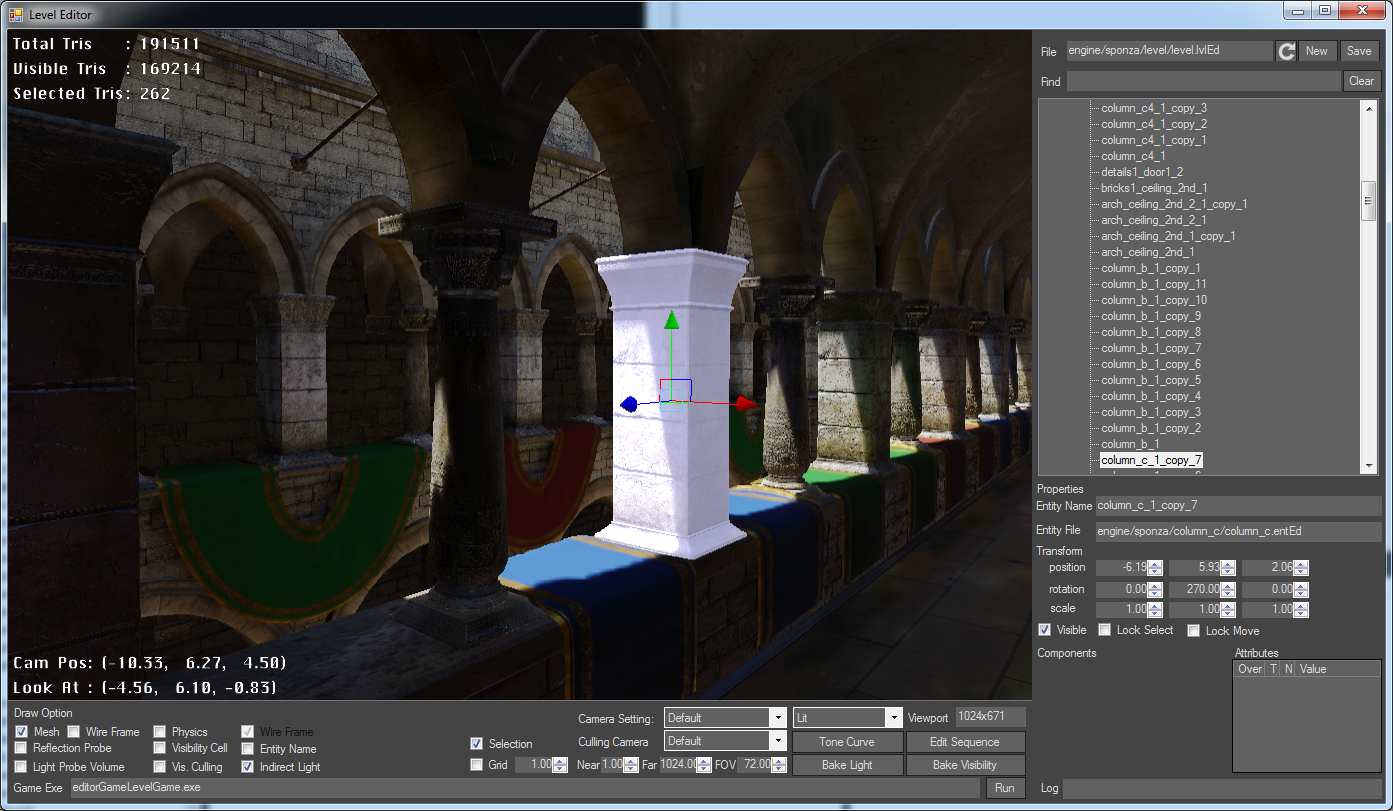Screen dimensions: 1393x811
Task: Click the green up arrow of the transform gizmo
Action: (x=672, y=319)
